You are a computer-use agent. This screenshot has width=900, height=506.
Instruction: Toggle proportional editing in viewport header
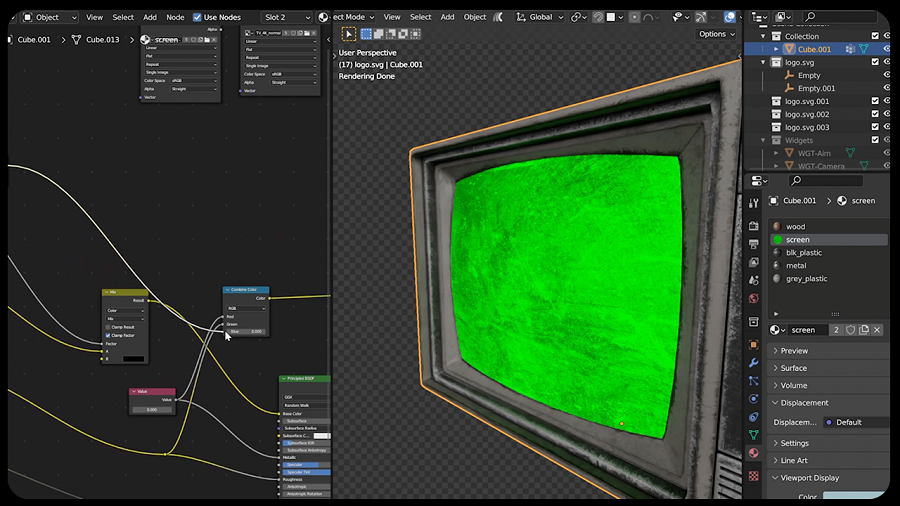(x=634, y=17)
